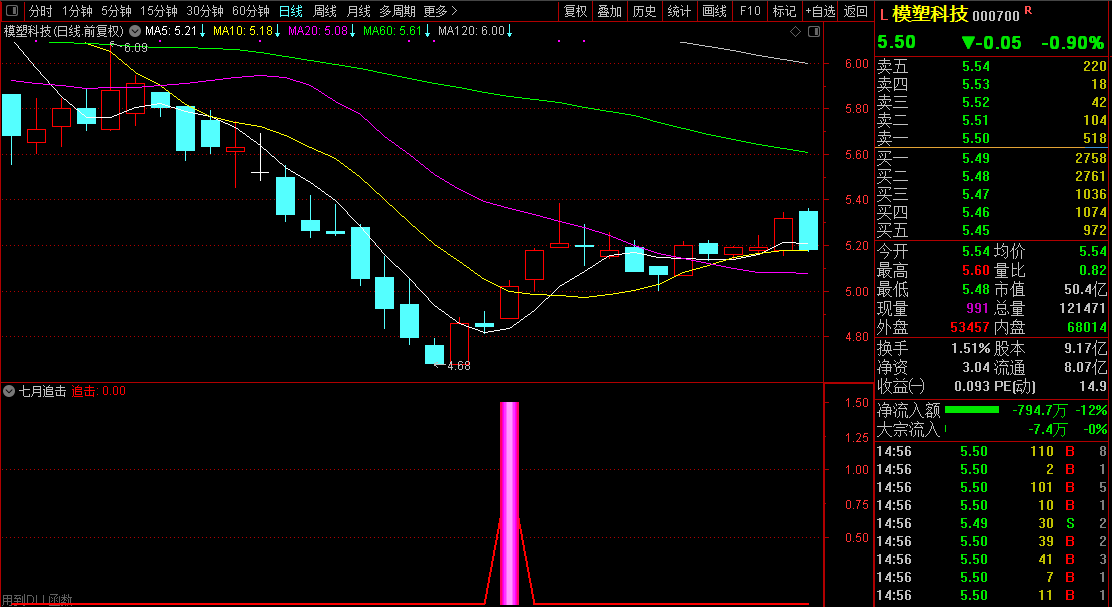
Task: Click the L marker before the stock name
Action: click(883, 15)
